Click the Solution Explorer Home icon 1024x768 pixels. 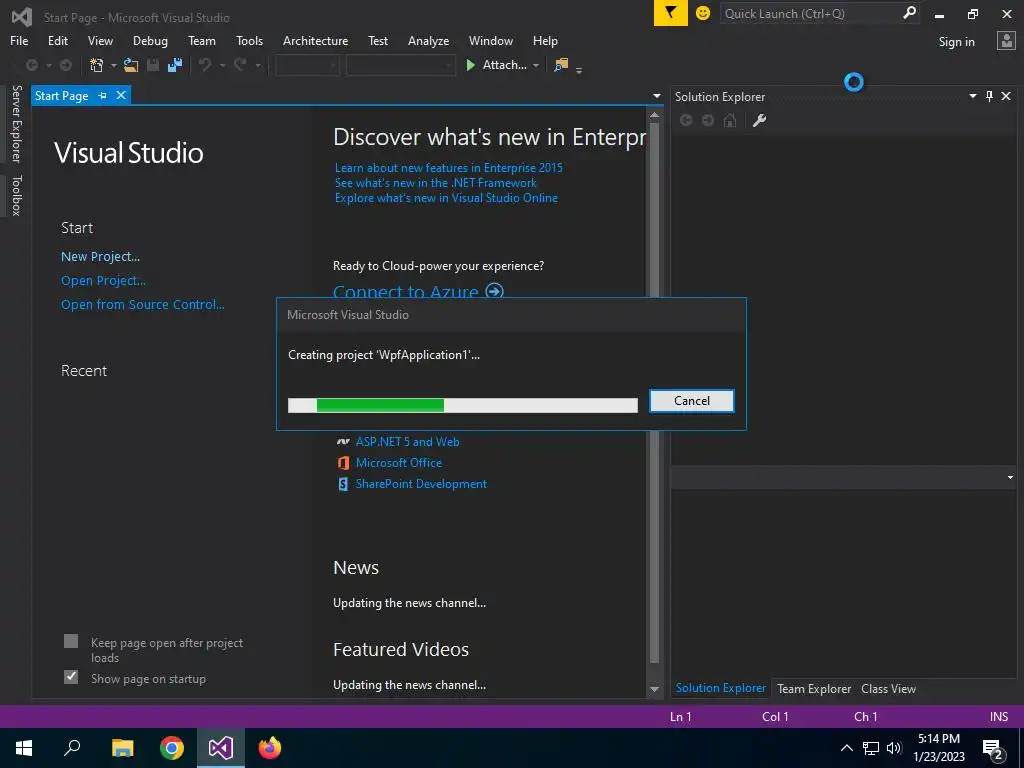[x=730, y=120]
